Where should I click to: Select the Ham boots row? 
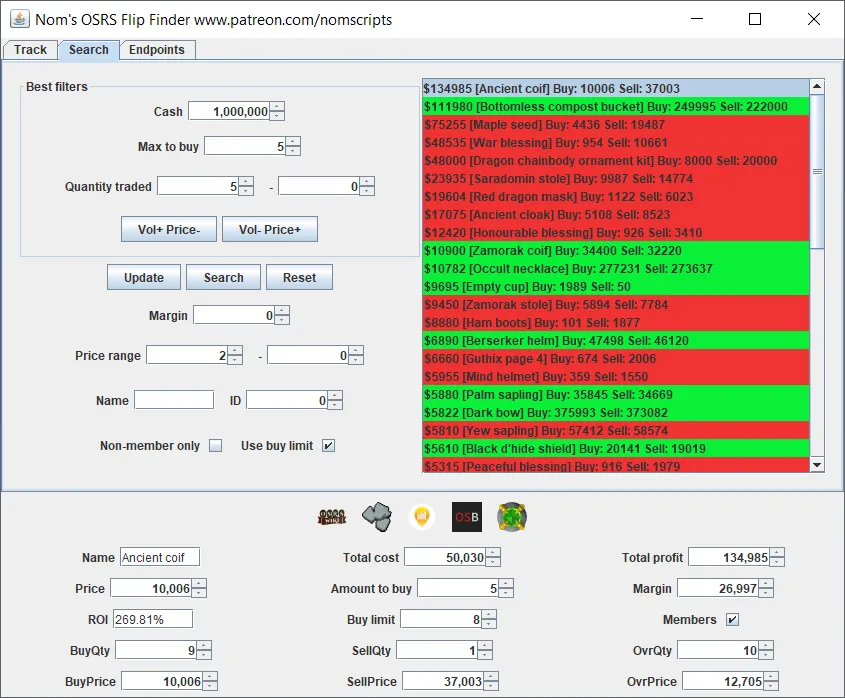coord(616,323)
